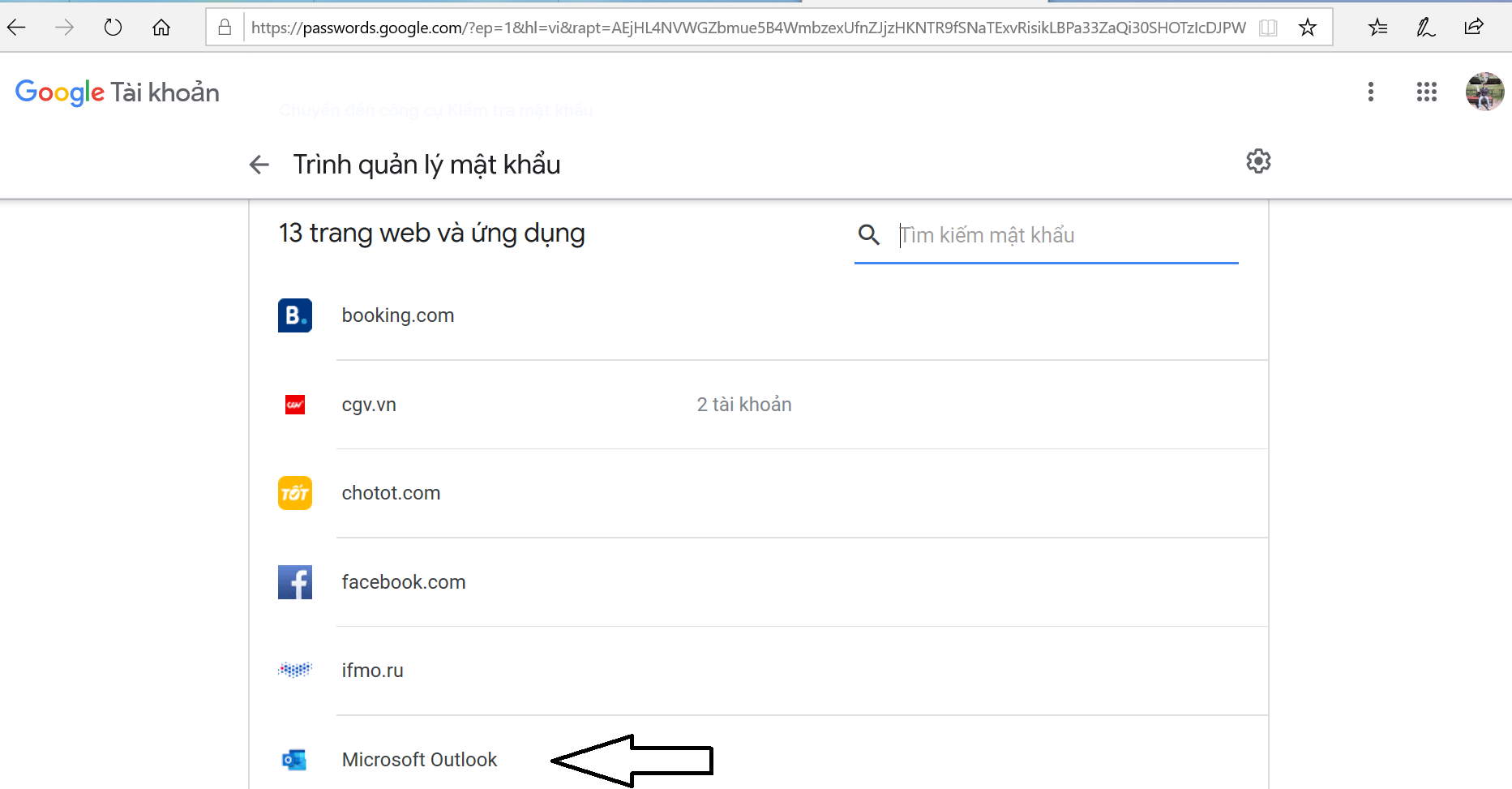The width and height of the screenshot is (1512, 789).
Task: Click the '13 trang web và ứng dụng' heading
Action: [432, 234]
